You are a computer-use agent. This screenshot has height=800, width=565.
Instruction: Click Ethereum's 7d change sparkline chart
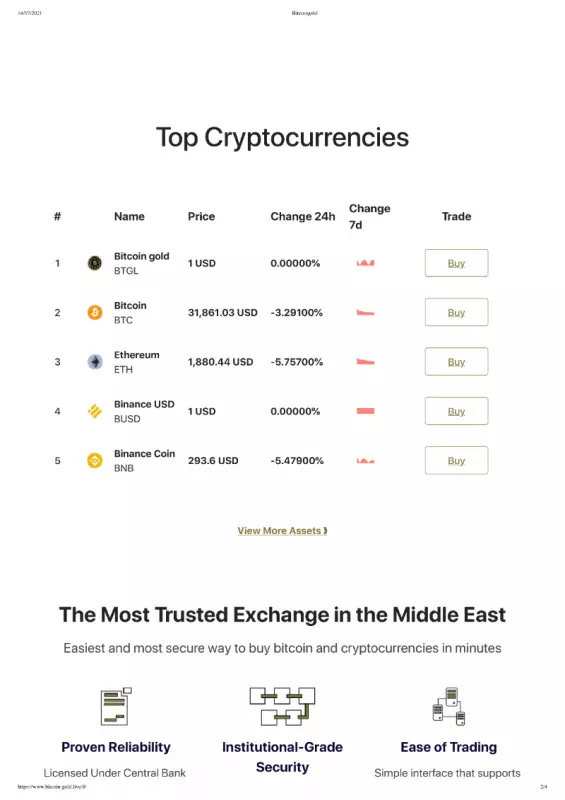tap(365, 362)
